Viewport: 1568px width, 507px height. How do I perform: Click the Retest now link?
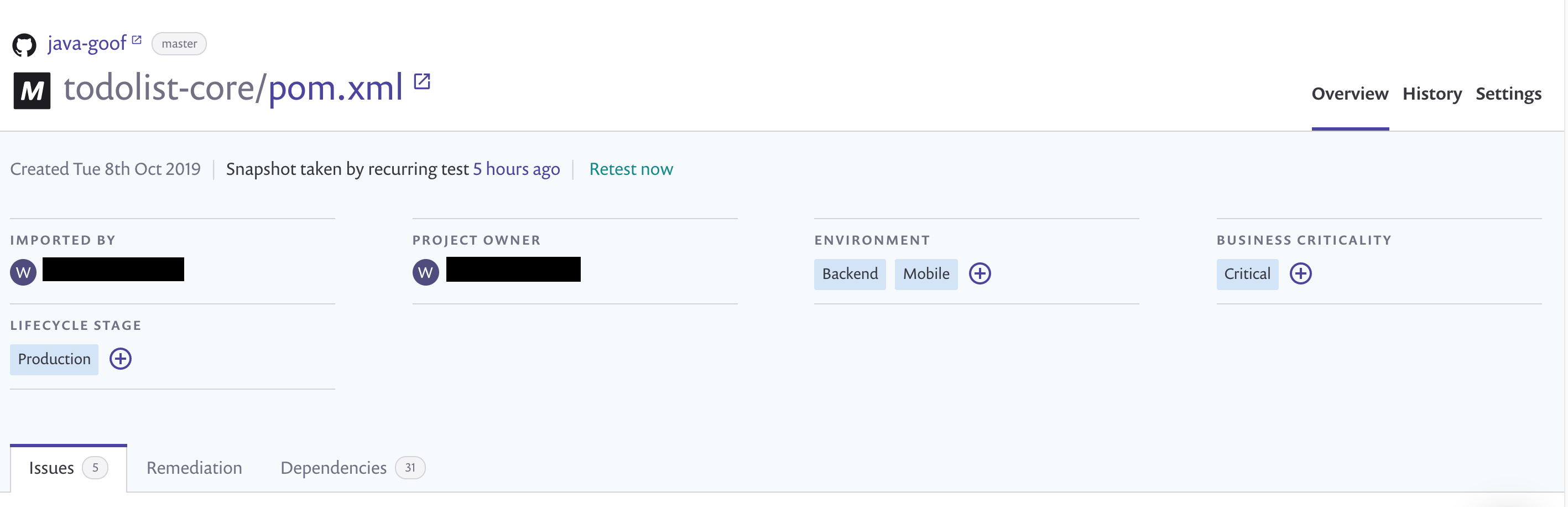tap(631, 169)
